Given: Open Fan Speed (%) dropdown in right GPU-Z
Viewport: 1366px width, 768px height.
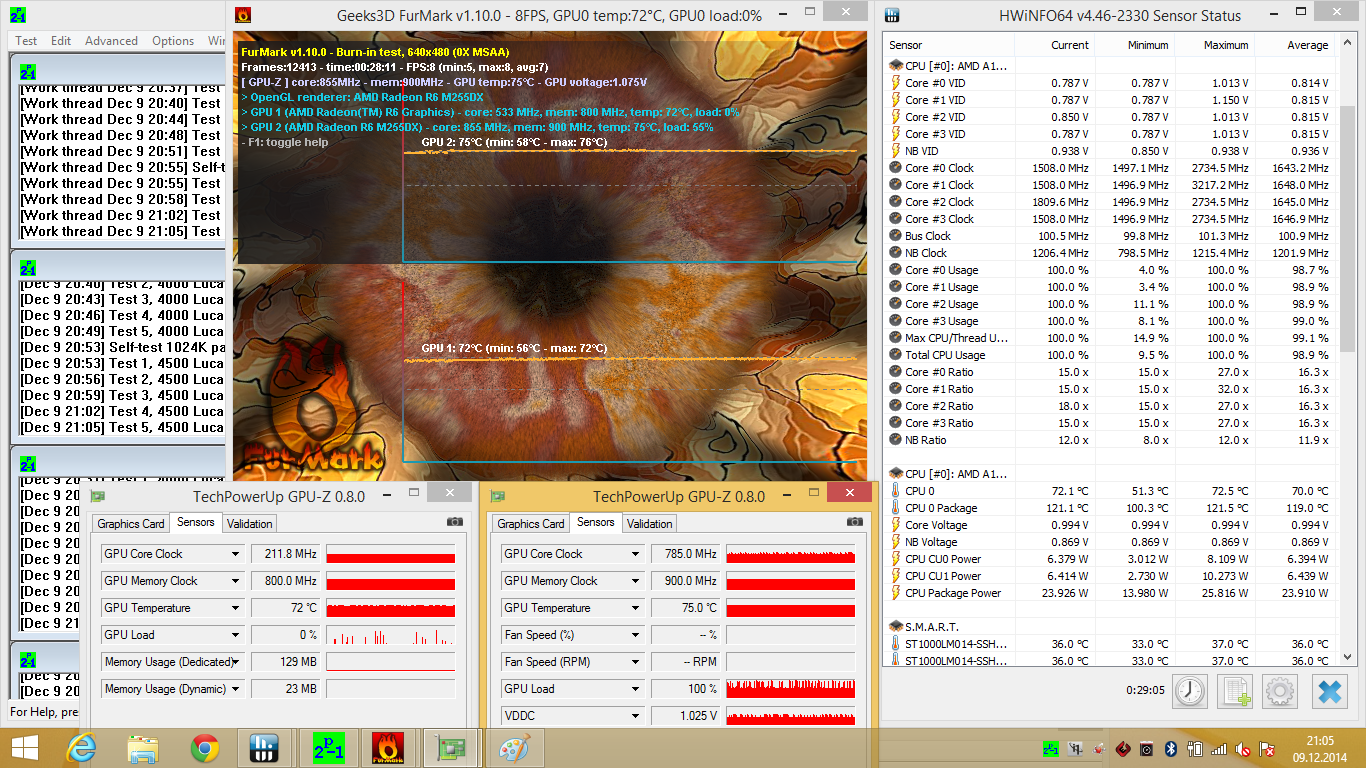Looking at the screenshot, I should coord(636,635).
